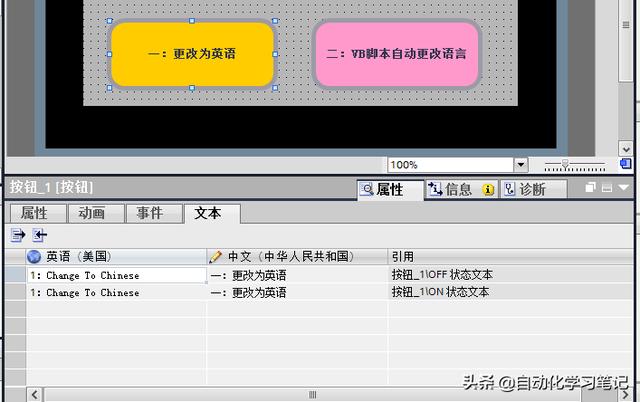
Task: Click right-middle resize handle of yellow button
Action: [x=275, y=54]
